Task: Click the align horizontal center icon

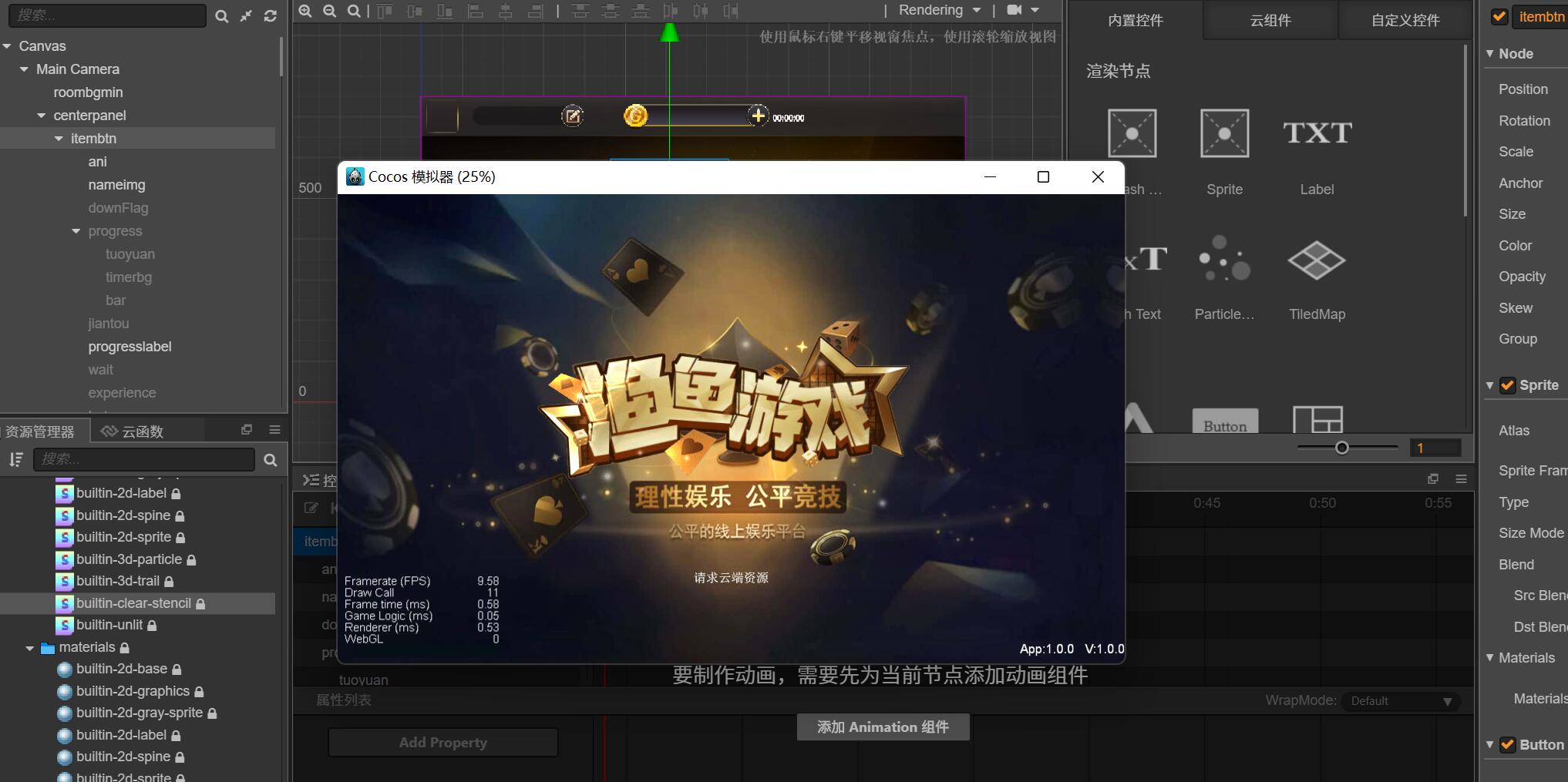Action: (x=505, y=11)
